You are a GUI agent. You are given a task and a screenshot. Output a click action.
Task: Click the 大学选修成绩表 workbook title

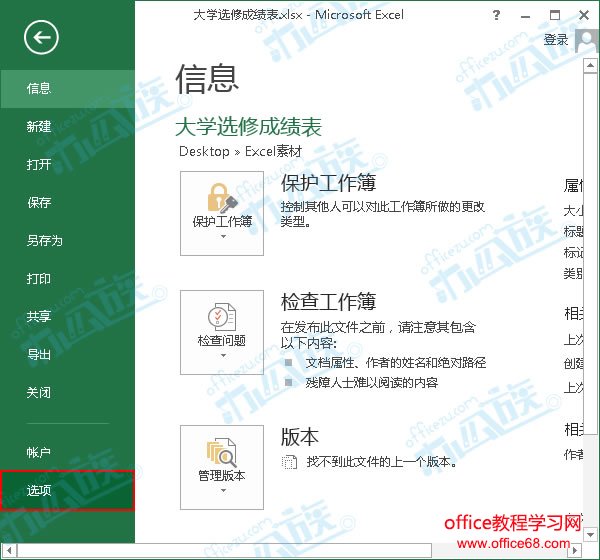pos(249,127)
